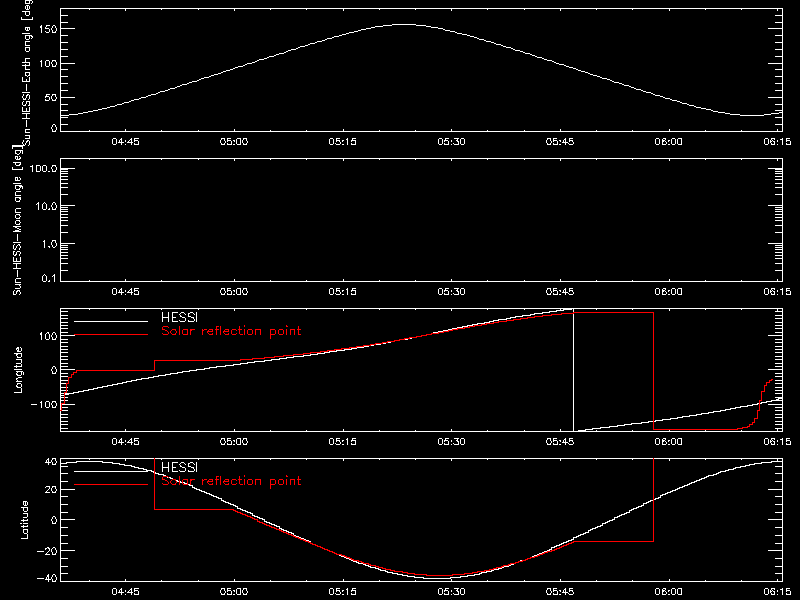Click red legend line sample in Latitude plot
The image size is (800, 600).
coord(111,484)
